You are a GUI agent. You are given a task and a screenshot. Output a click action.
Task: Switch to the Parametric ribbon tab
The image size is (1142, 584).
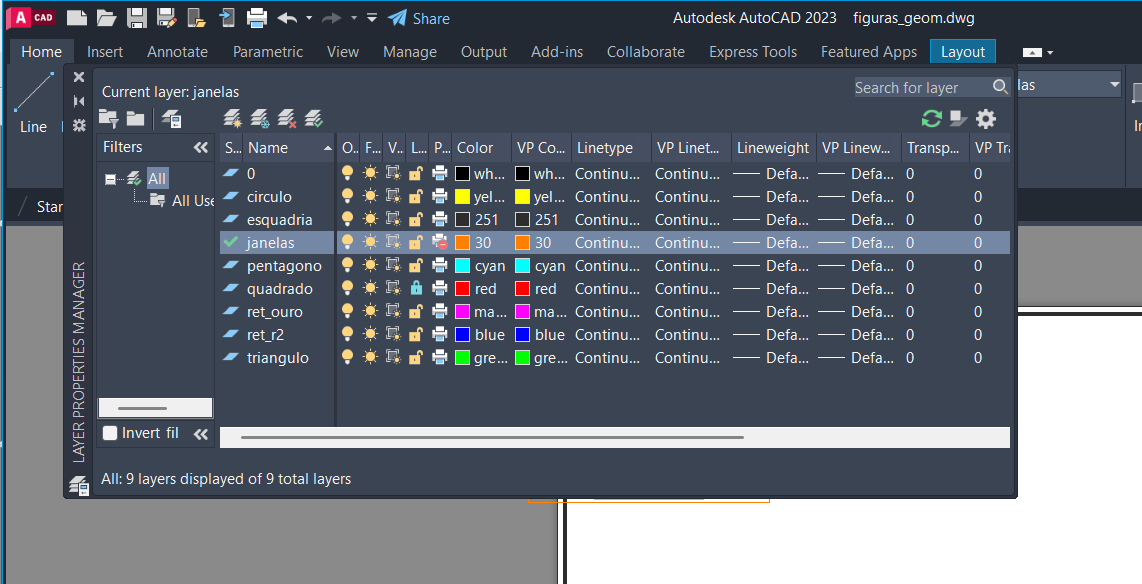pyautogui.click(x=268, y=52)
